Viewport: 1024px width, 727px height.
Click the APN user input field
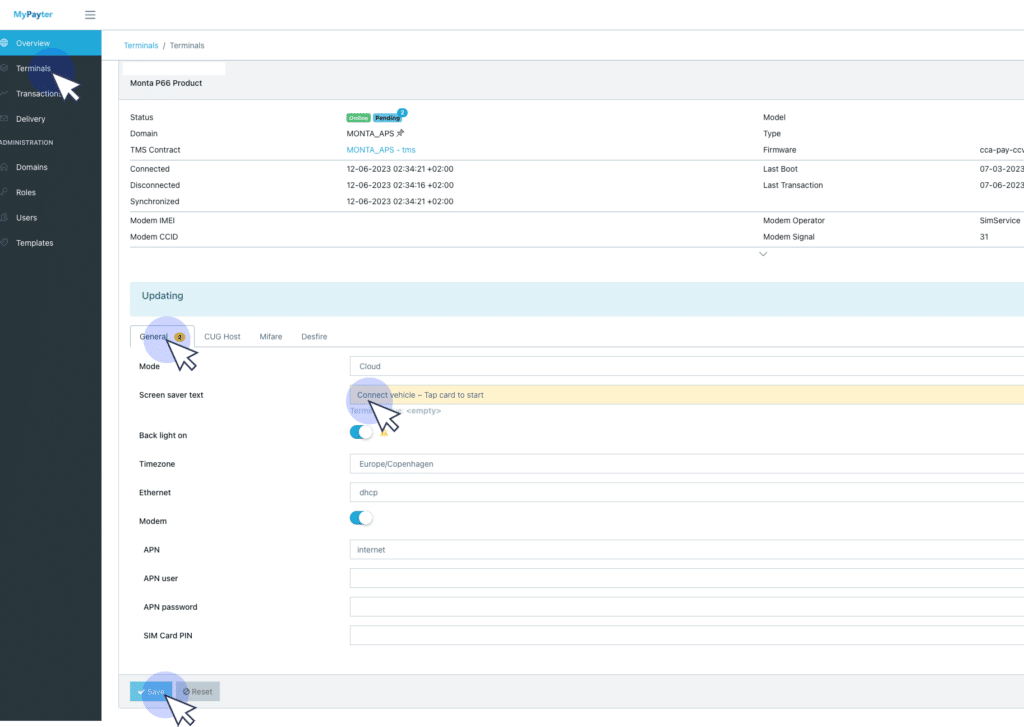[x=686, y=579]
